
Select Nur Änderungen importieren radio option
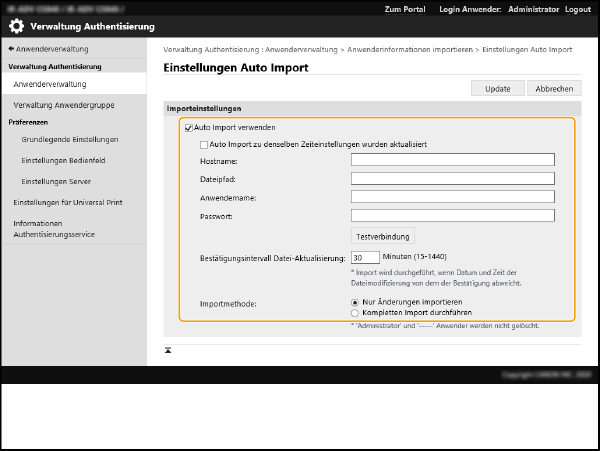click(355, 302)
